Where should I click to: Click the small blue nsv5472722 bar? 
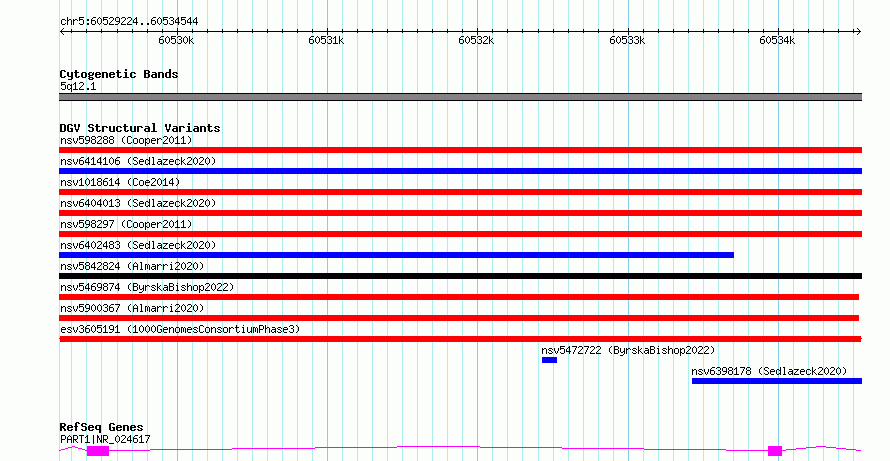click(x=549, y=360)
